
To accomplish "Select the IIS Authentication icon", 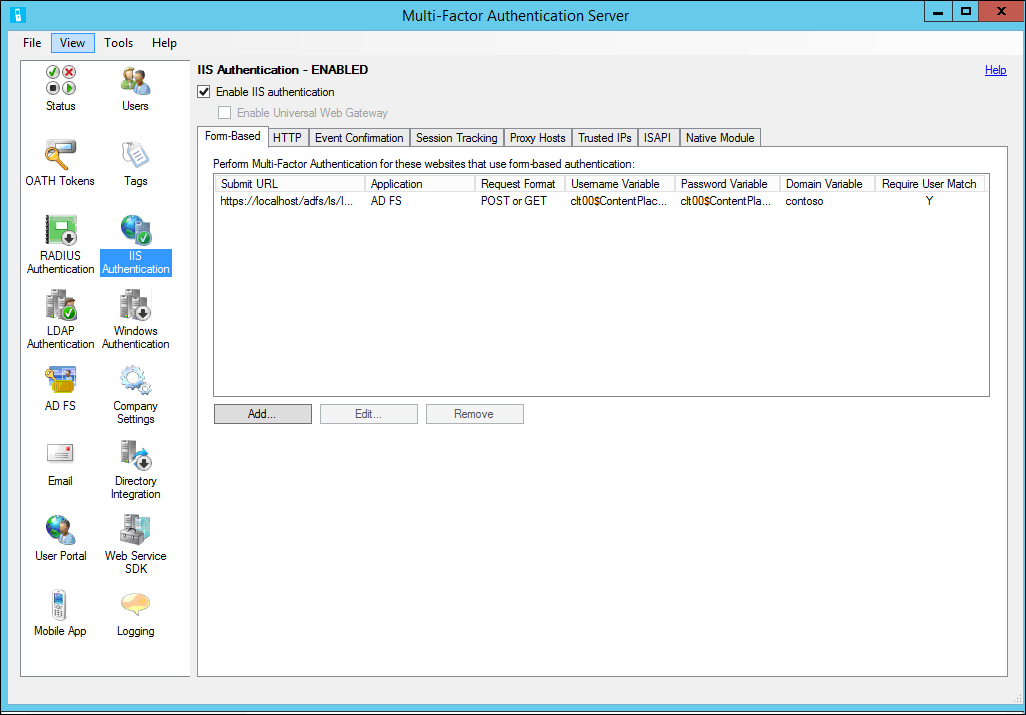I will point(135,245).
